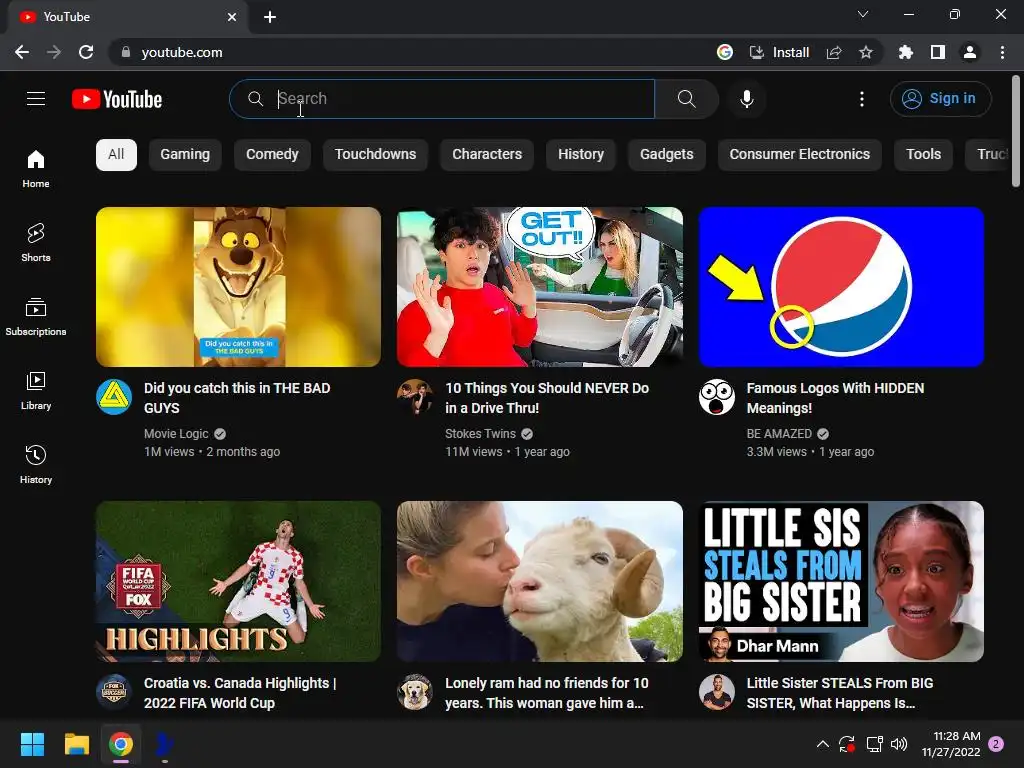Select the All filter chip
This screenshot has width=1024, height=768.
(116, 154)
